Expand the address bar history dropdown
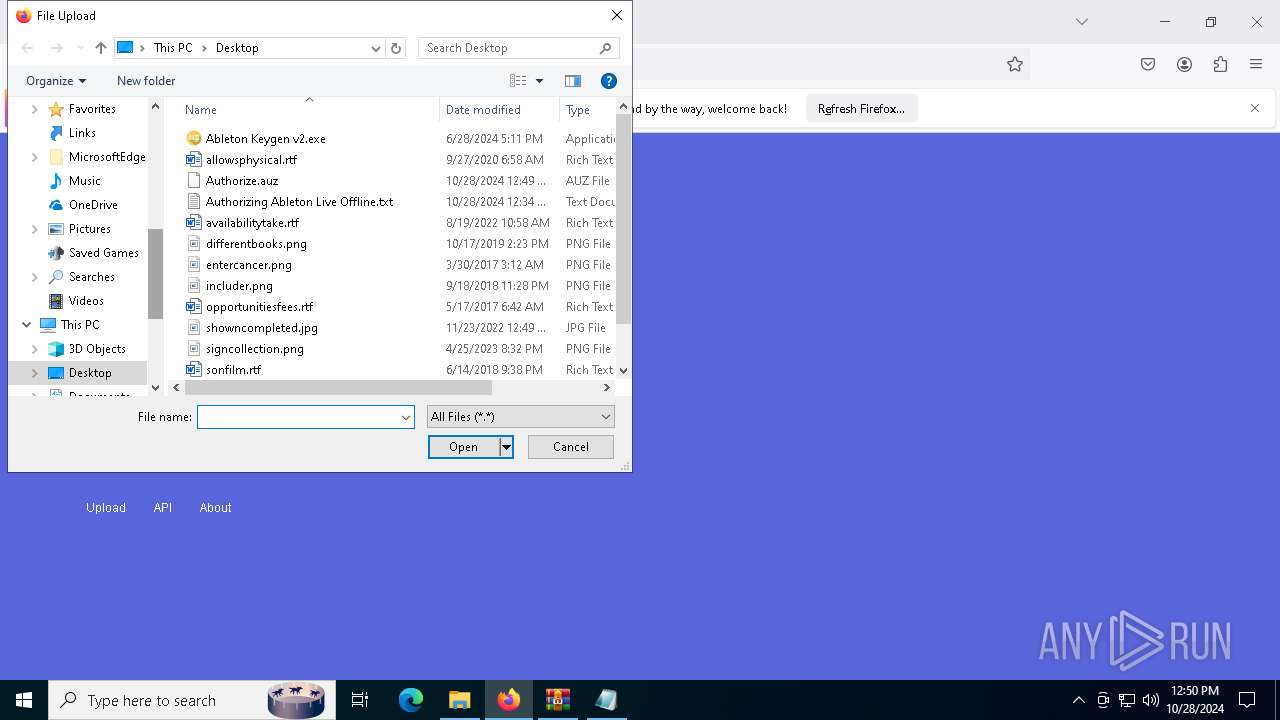The width and height of the screenshot is (1280, 720). (376, 48)
